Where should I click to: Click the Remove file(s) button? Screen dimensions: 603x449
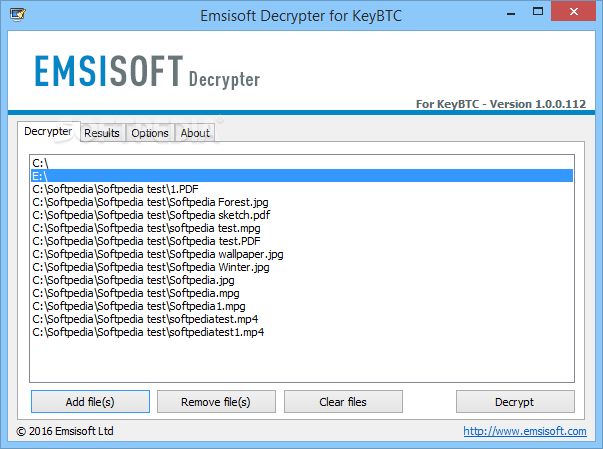pos(216,402)
